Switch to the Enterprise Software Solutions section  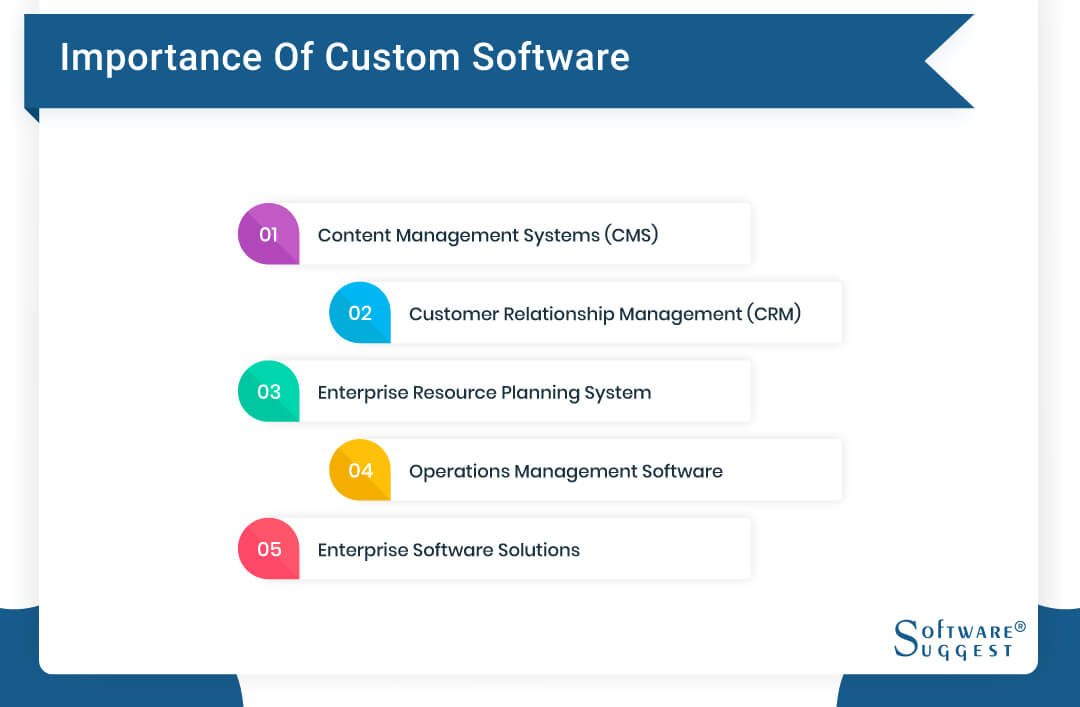[x=448, y=549]
